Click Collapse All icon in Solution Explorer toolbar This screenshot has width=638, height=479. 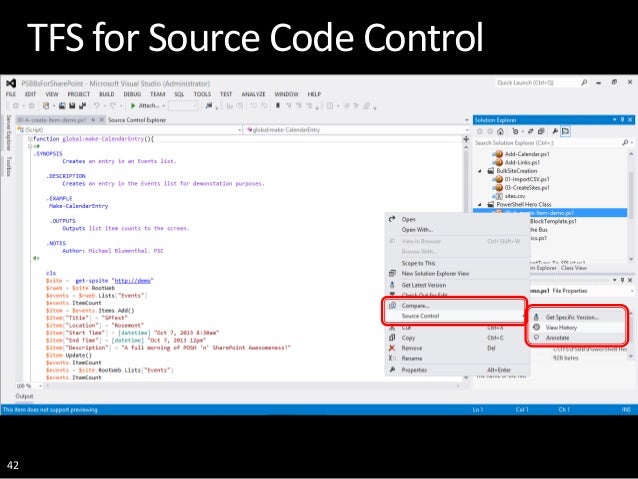541,131
